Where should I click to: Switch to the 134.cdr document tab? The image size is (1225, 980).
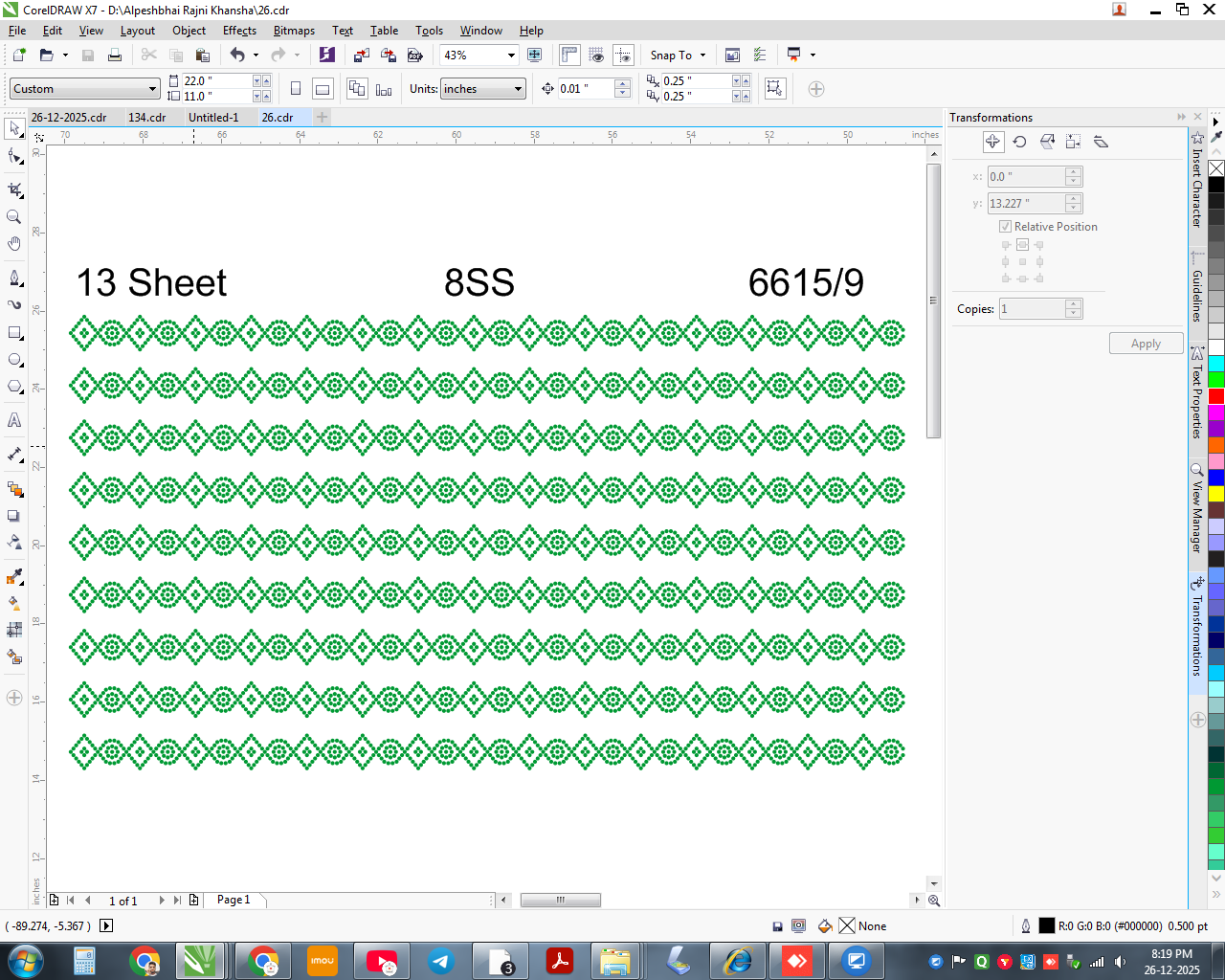(x=147, y=118)
